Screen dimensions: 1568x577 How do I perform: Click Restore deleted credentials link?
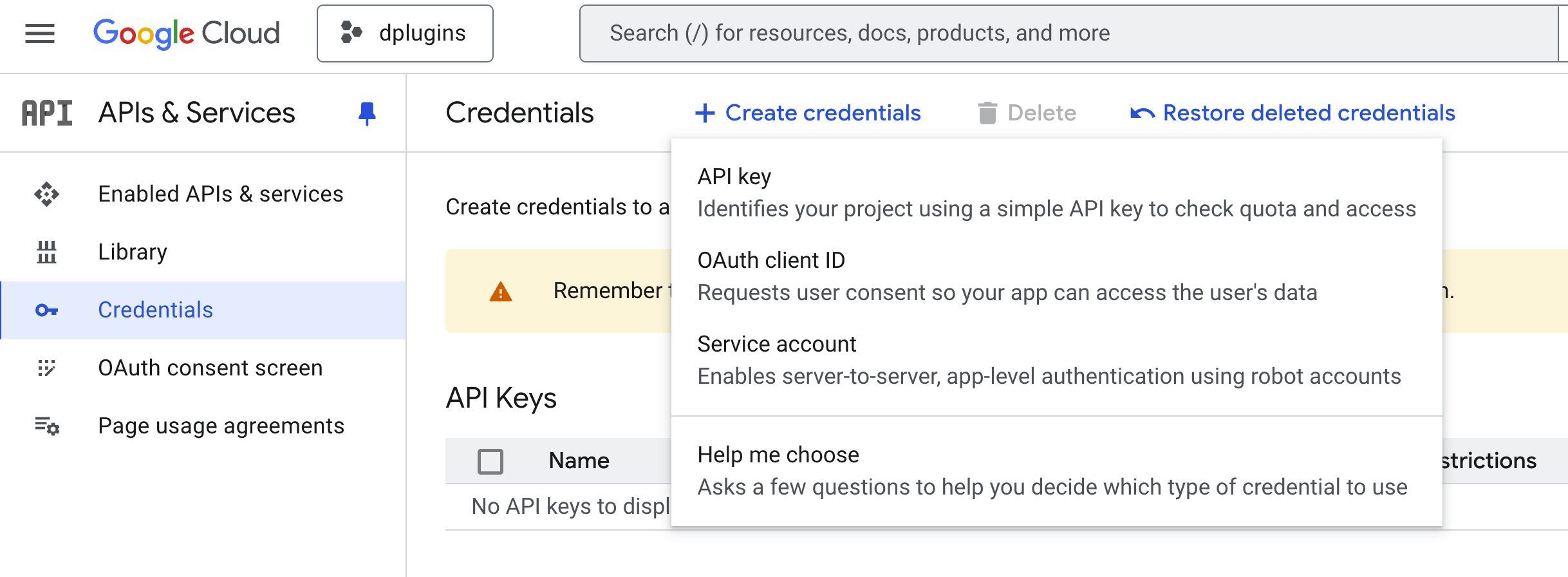click(1293, 113)
